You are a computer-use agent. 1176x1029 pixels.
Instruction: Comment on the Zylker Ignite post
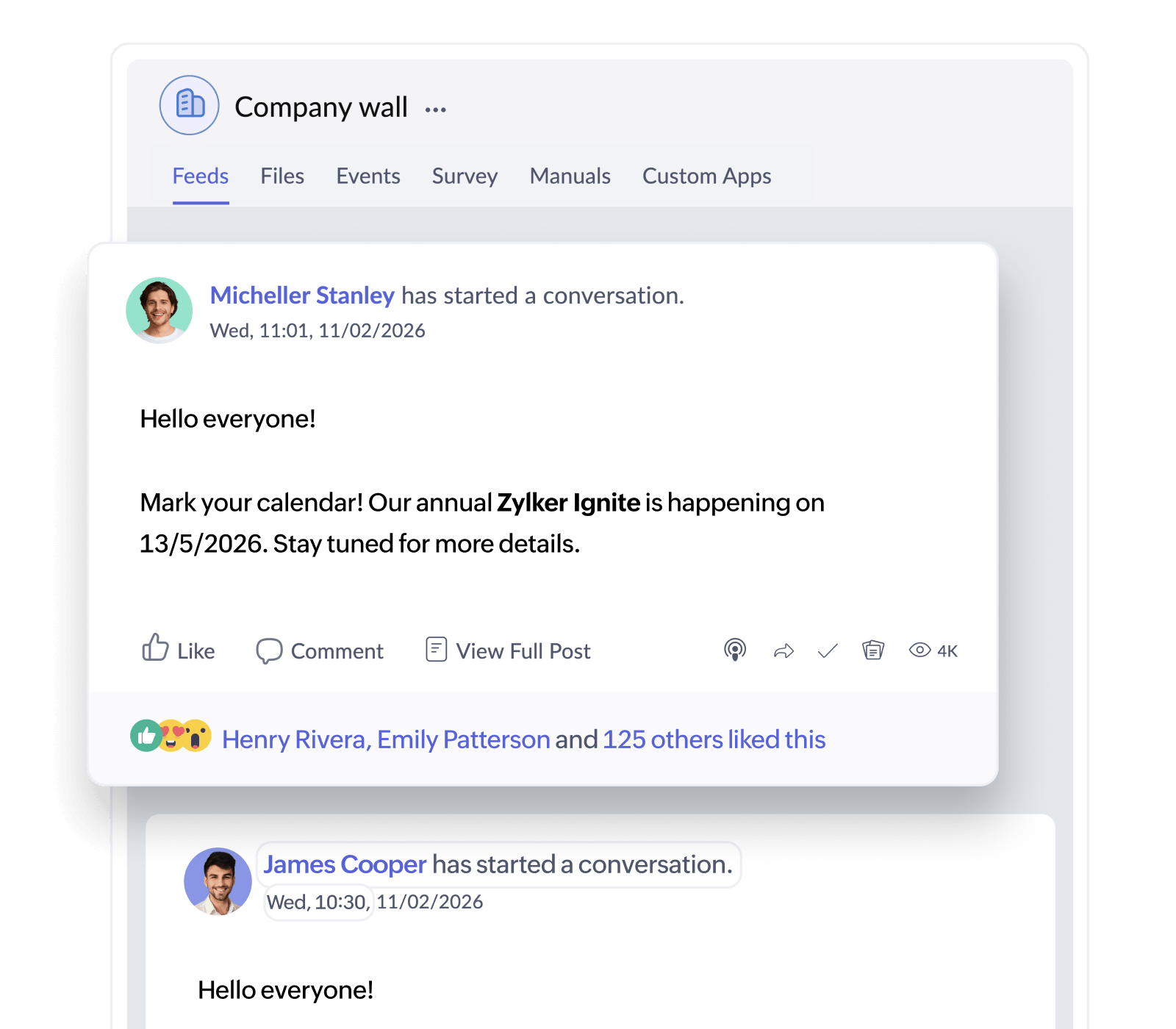(320, 650)
